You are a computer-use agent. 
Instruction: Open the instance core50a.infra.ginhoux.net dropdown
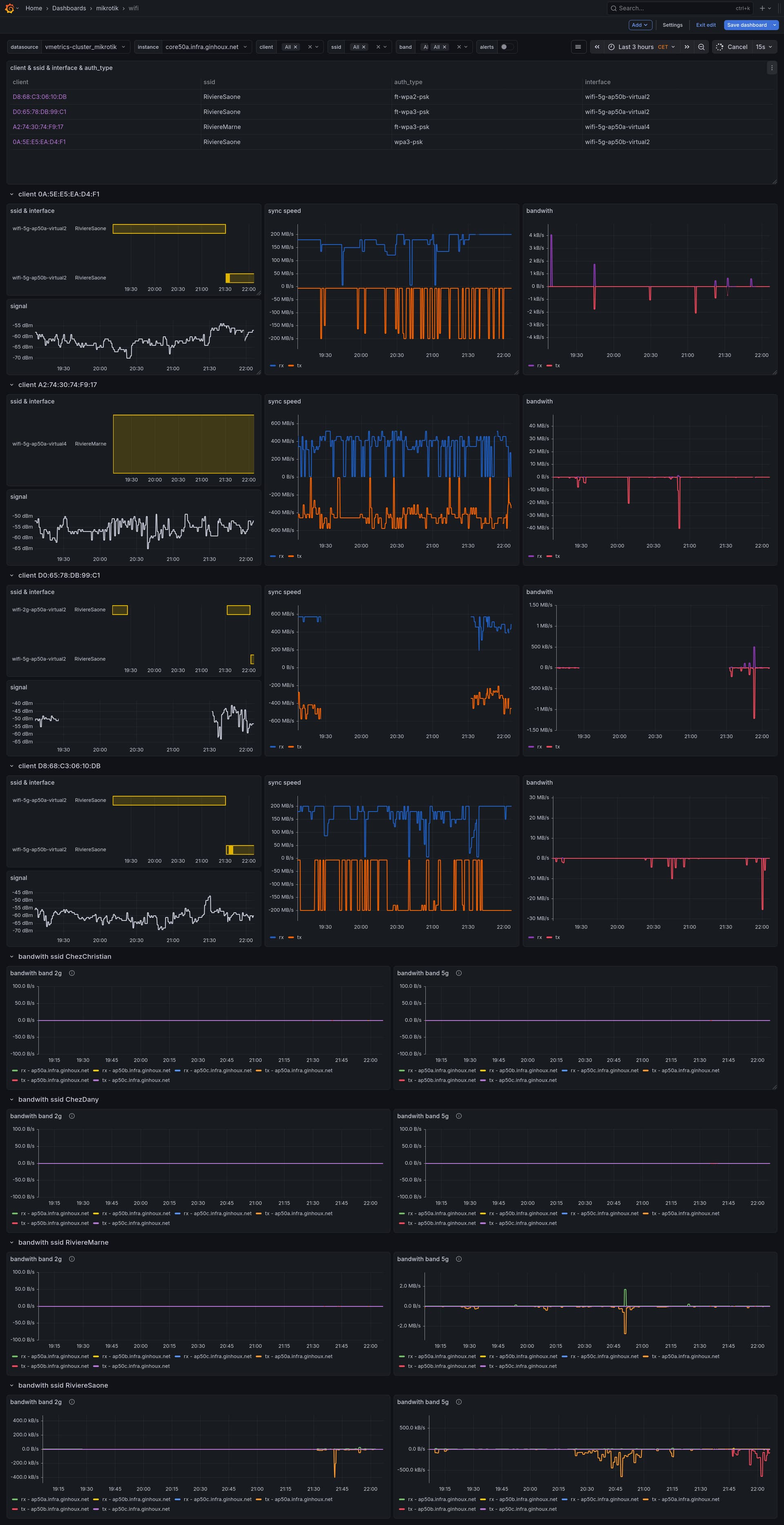pos(207,47)
